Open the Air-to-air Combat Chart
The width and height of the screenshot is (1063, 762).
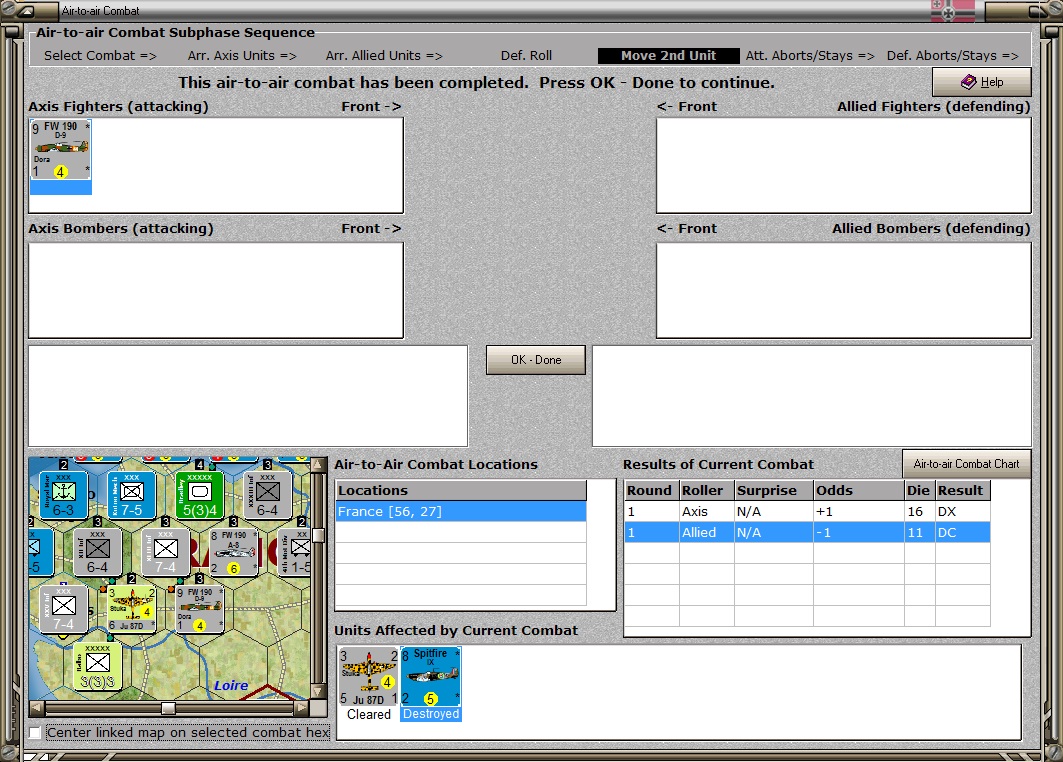[x=966, y=464]
